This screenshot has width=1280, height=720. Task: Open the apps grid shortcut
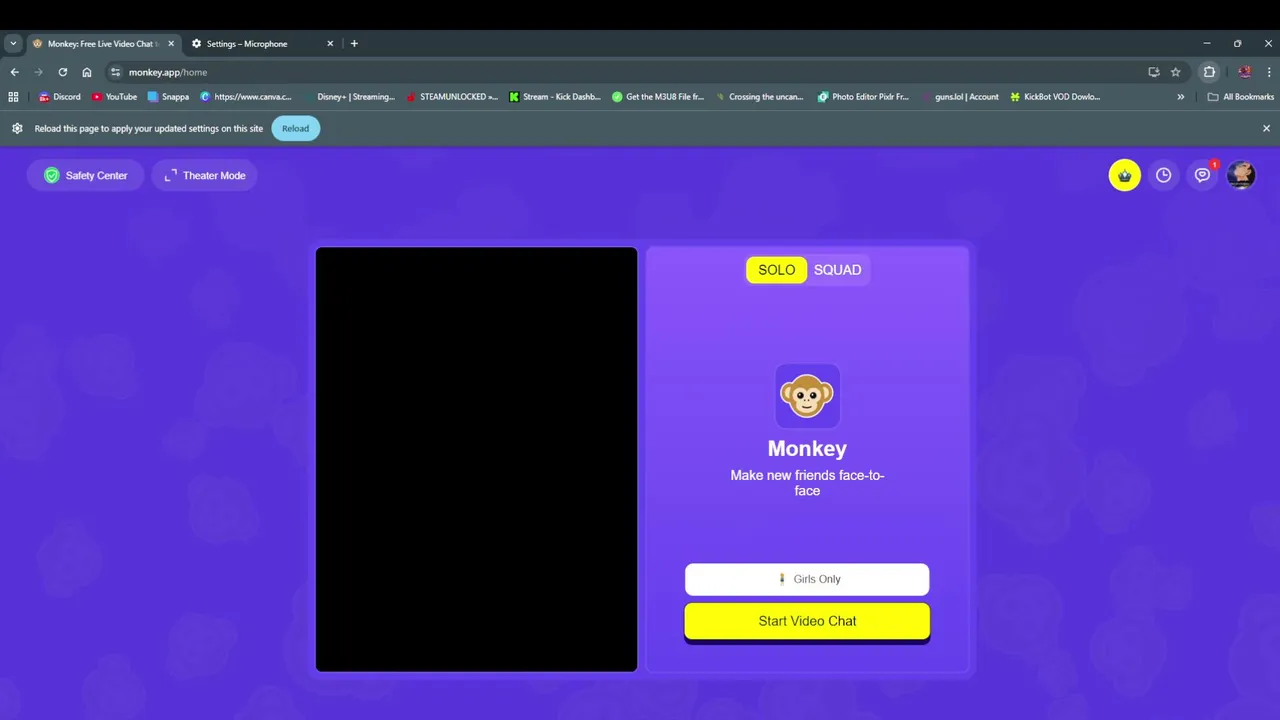tap(13, 97)
